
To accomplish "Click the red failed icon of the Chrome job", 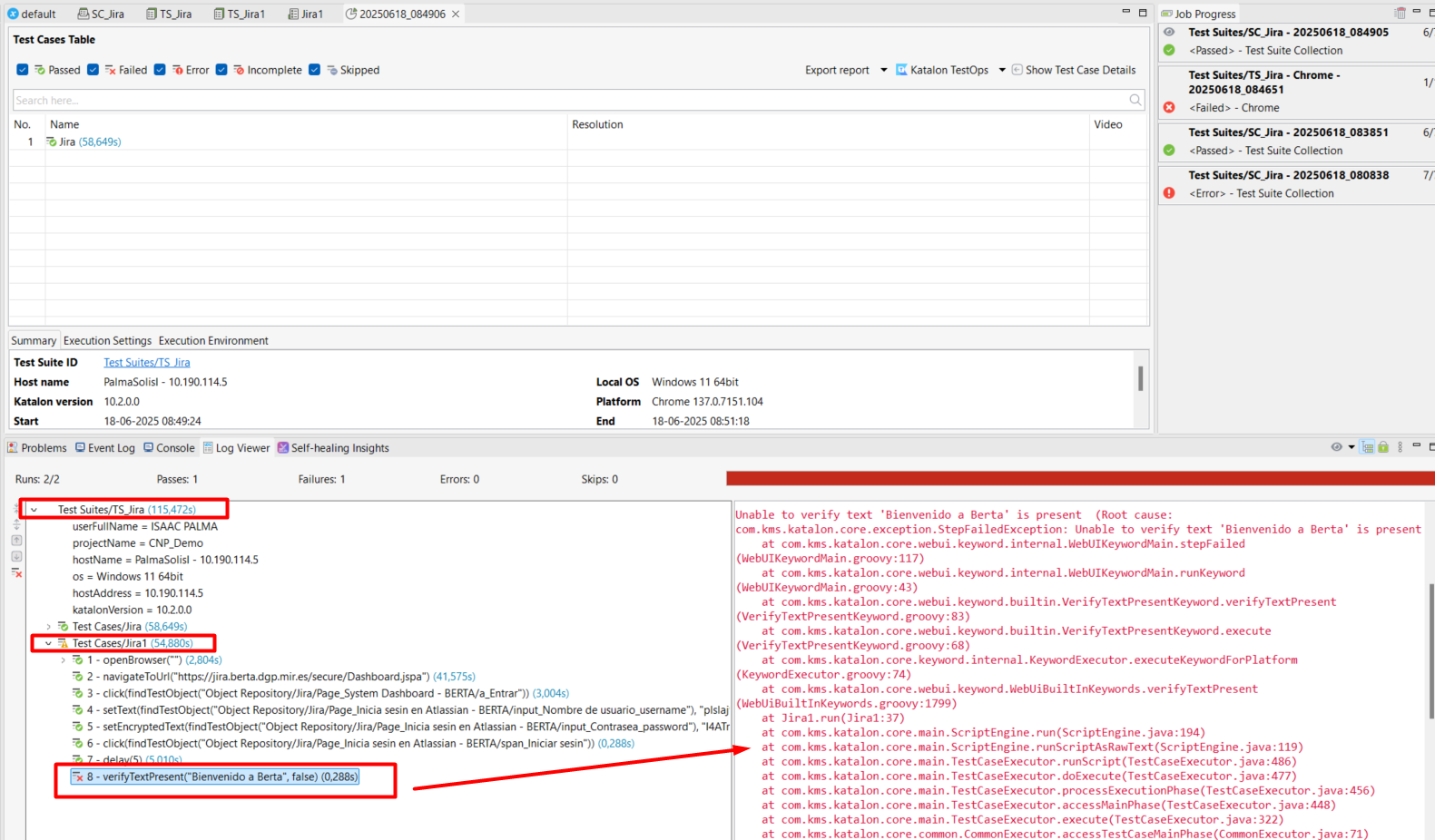I will click(1169, 108).
